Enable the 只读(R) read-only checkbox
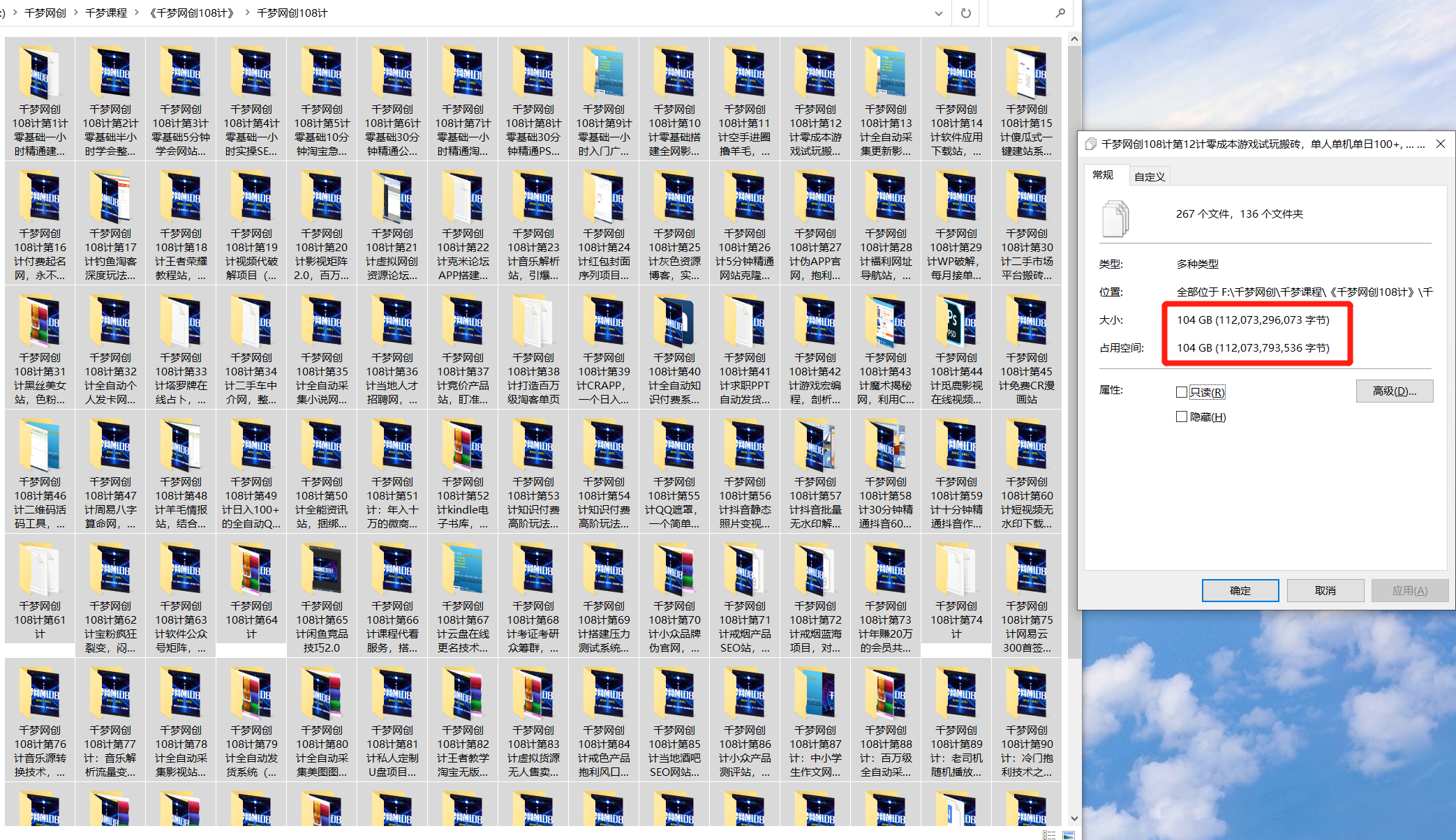The width and height of the screenshot is (1456, 840). point(1181,392)
